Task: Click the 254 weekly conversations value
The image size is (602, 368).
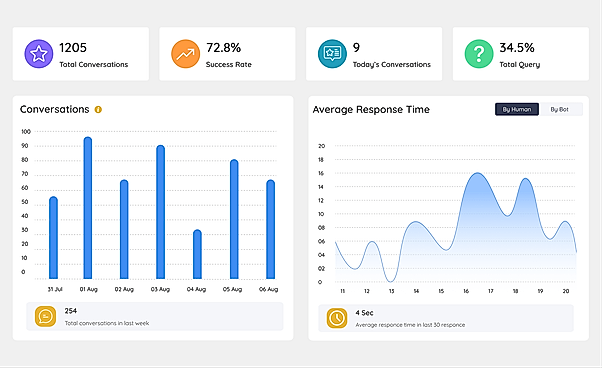Action: click(71, 311)
